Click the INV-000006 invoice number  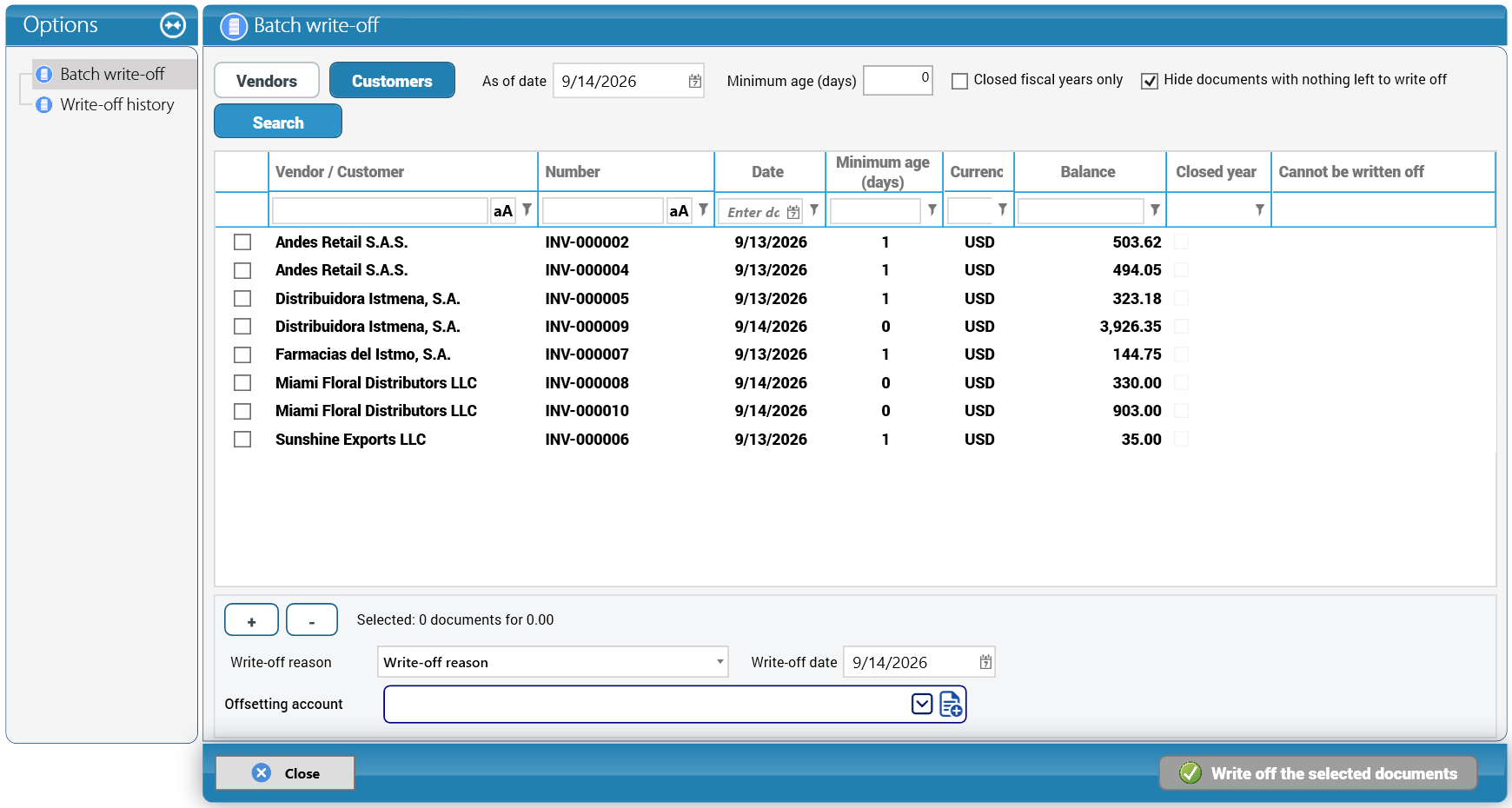[587, 440]
